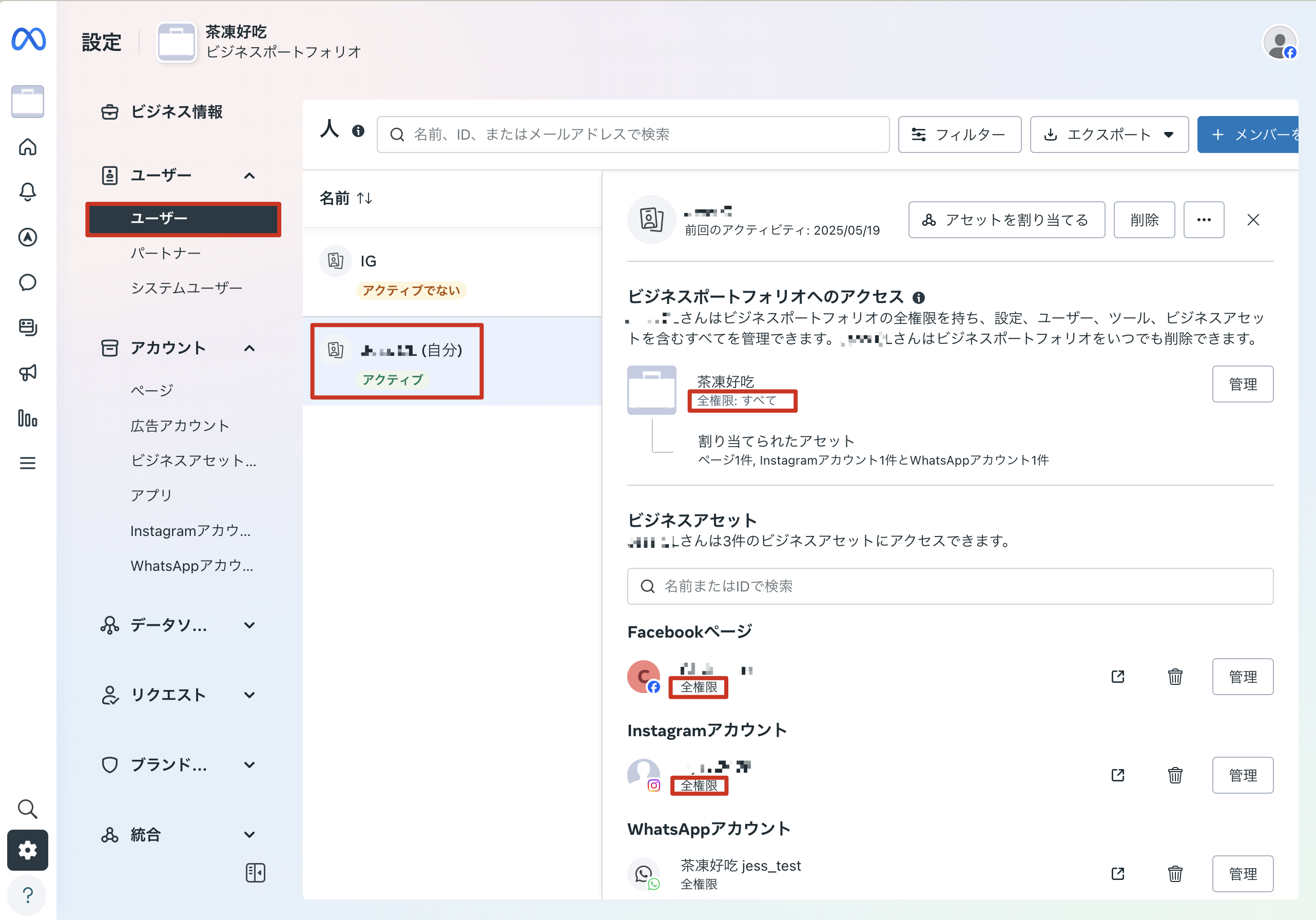Open ビジネス情報 in sidebar
1316x920 pixels.
point(162,112)
